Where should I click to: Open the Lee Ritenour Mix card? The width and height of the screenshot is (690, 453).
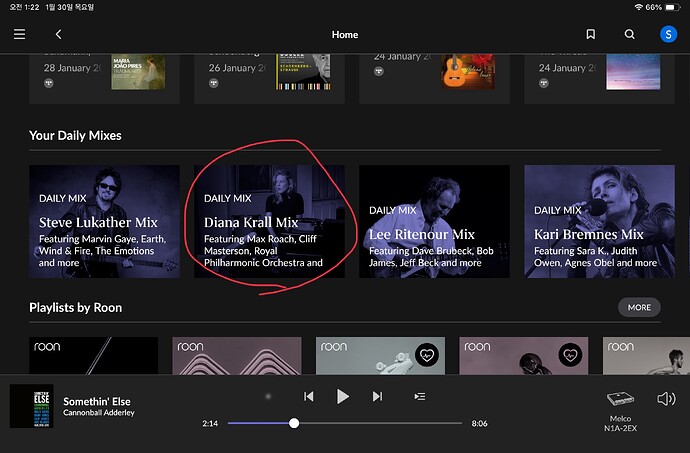(x=434, y=221)
